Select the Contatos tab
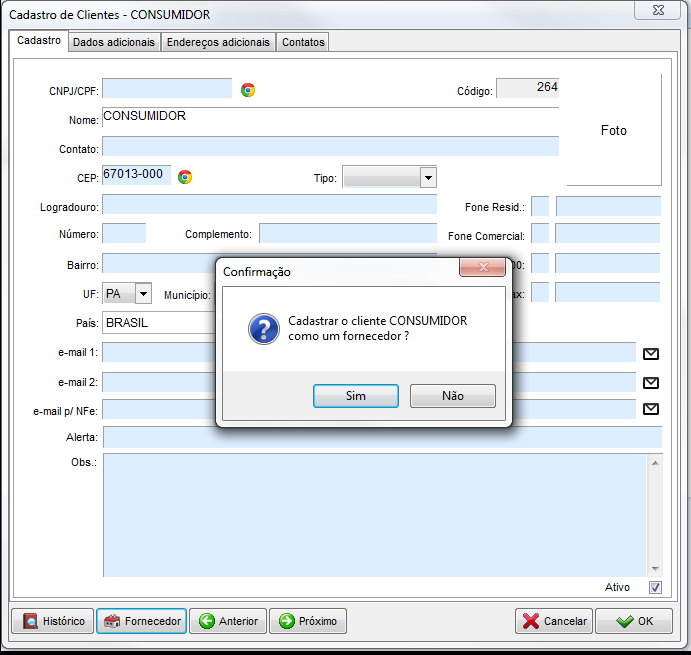The image size is (691, 655). [x=302, y=42]
